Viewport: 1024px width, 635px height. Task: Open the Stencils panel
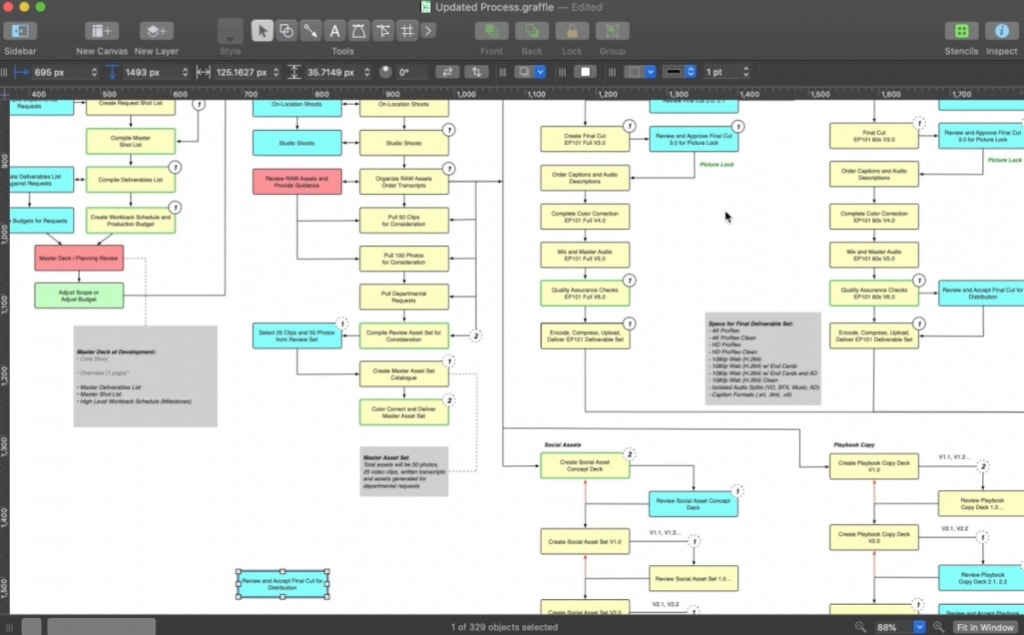[x=961, y=31]
